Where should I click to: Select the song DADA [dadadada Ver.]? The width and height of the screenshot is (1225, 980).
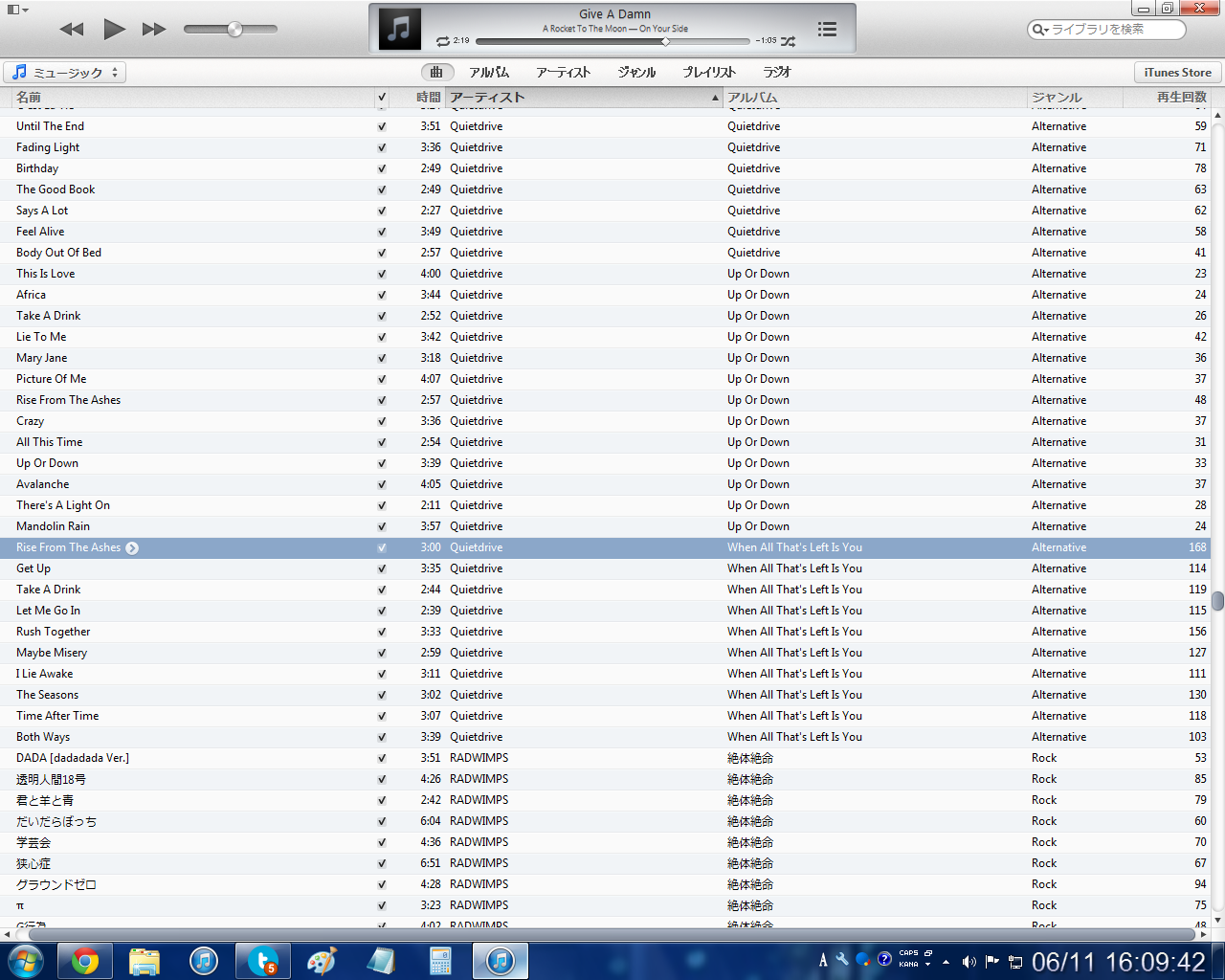click(x=73, y=758)
